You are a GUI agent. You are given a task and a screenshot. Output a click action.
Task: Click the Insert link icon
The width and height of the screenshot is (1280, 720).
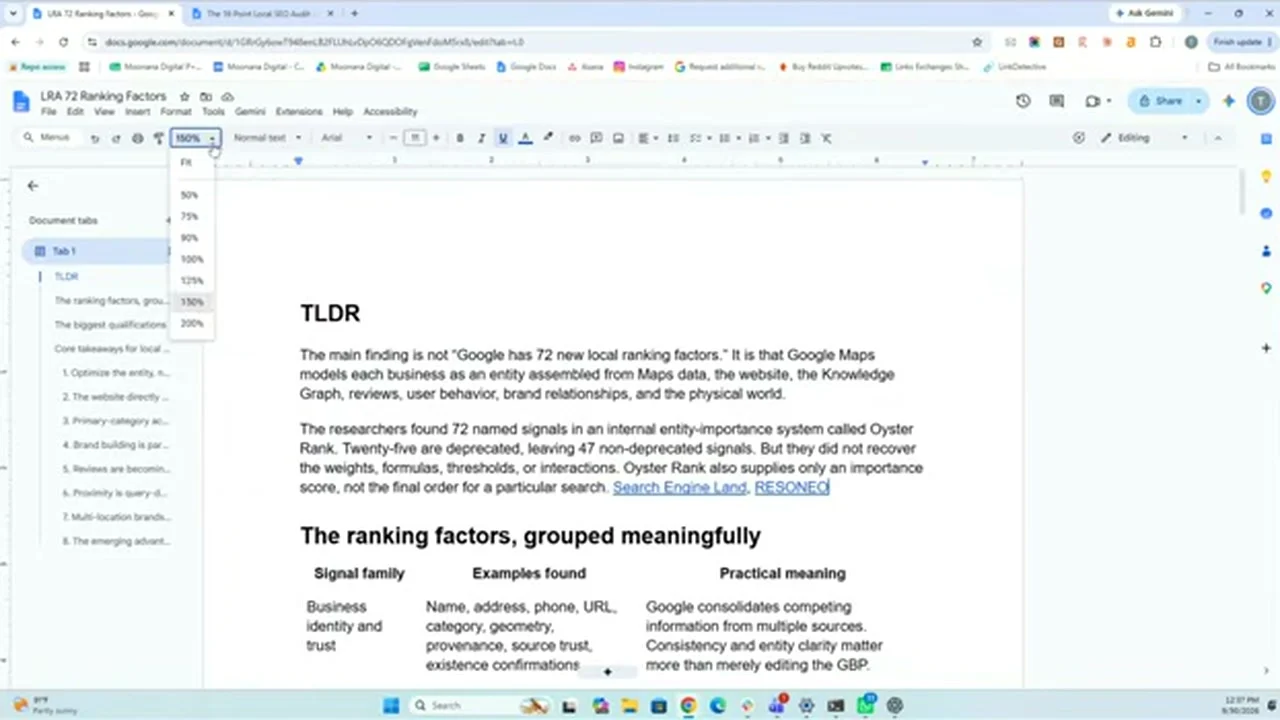point(574,138)
